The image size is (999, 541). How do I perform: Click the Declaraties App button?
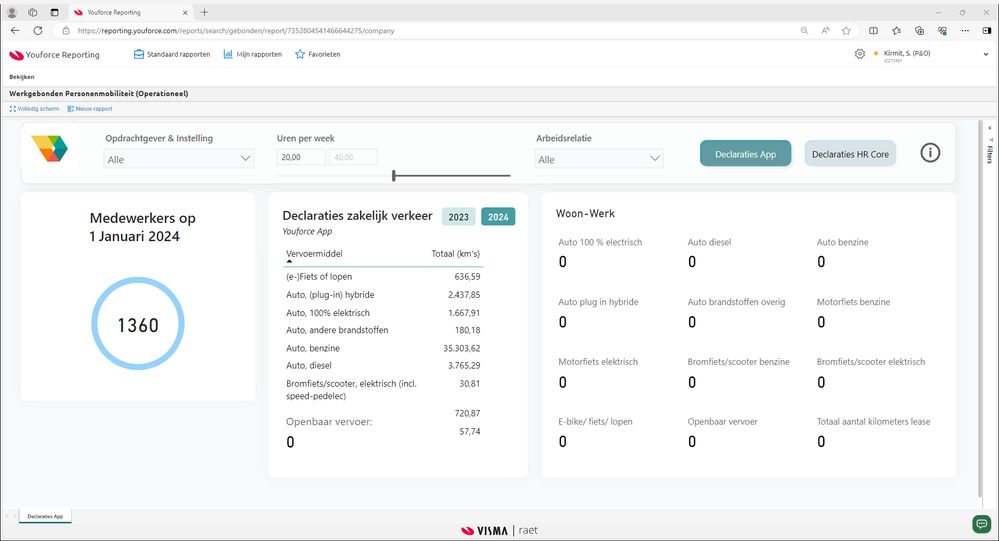pyautogui.click(x=745, y=154)
